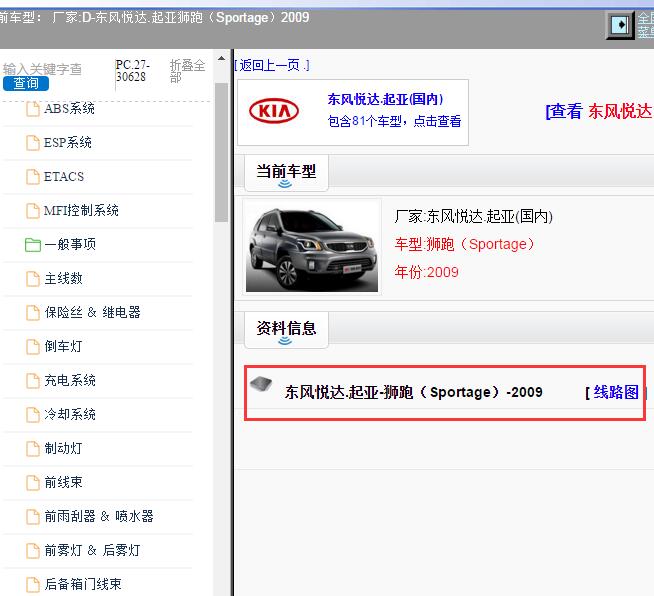Click the 主线数 document icon
654x596 pixels.
pos(33,279)
